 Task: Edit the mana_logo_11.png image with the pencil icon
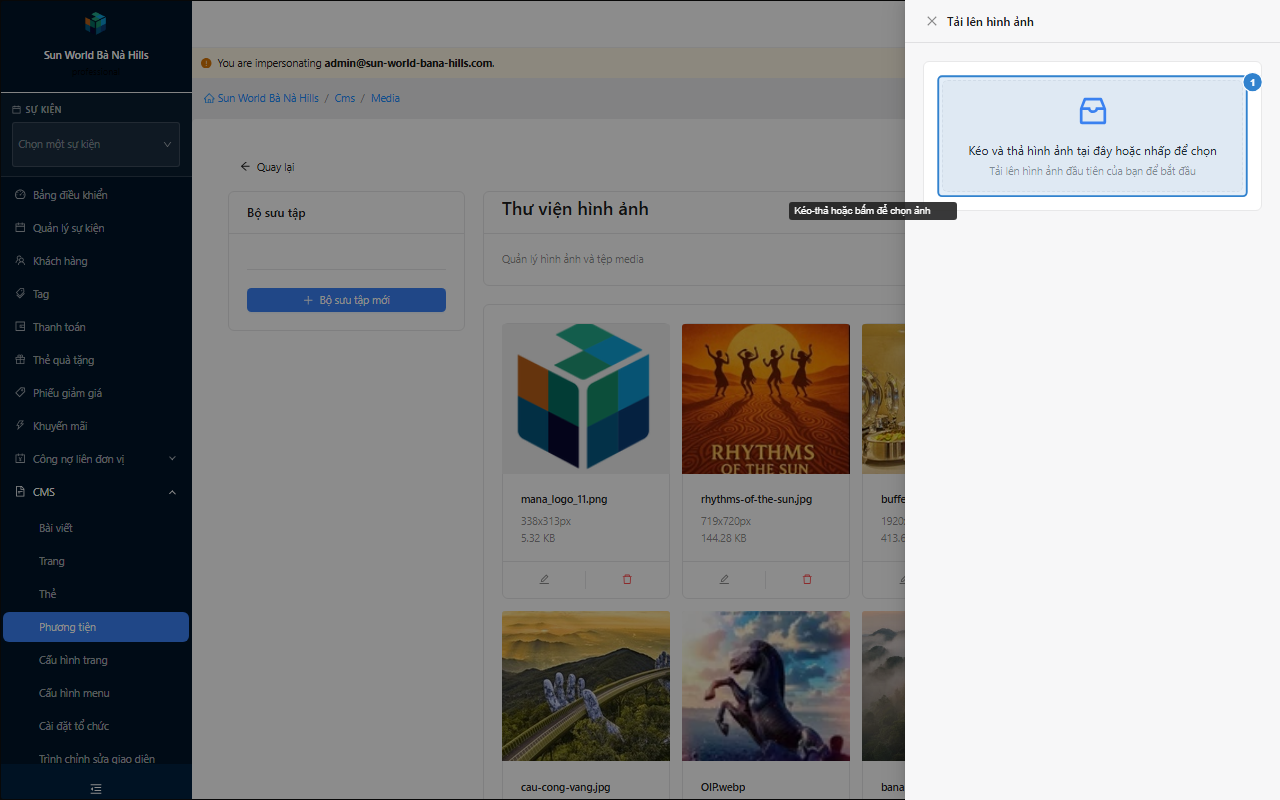[x=544, y=579]
